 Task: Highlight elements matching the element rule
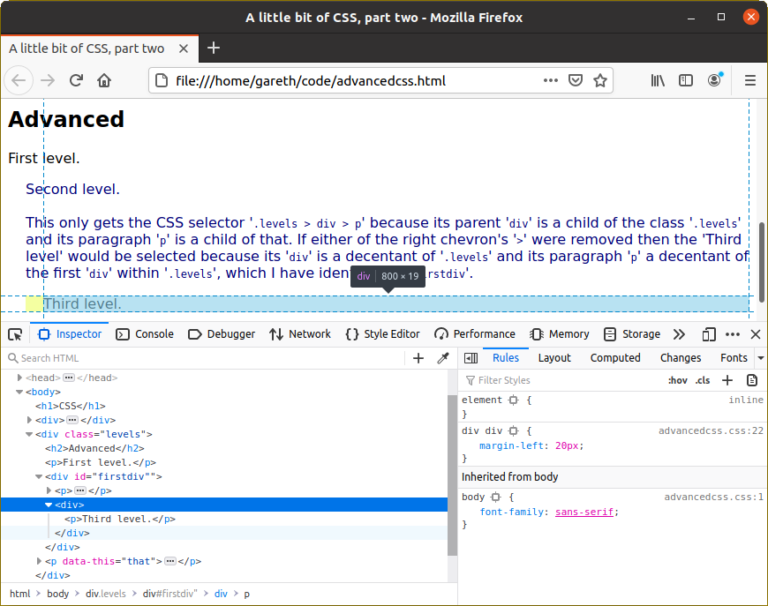pyautogui.click(x=513, y=400)
